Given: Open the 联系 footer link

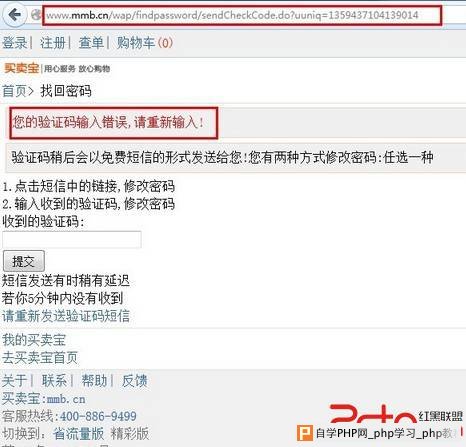Looking at the screenshot, I should 54,380.
